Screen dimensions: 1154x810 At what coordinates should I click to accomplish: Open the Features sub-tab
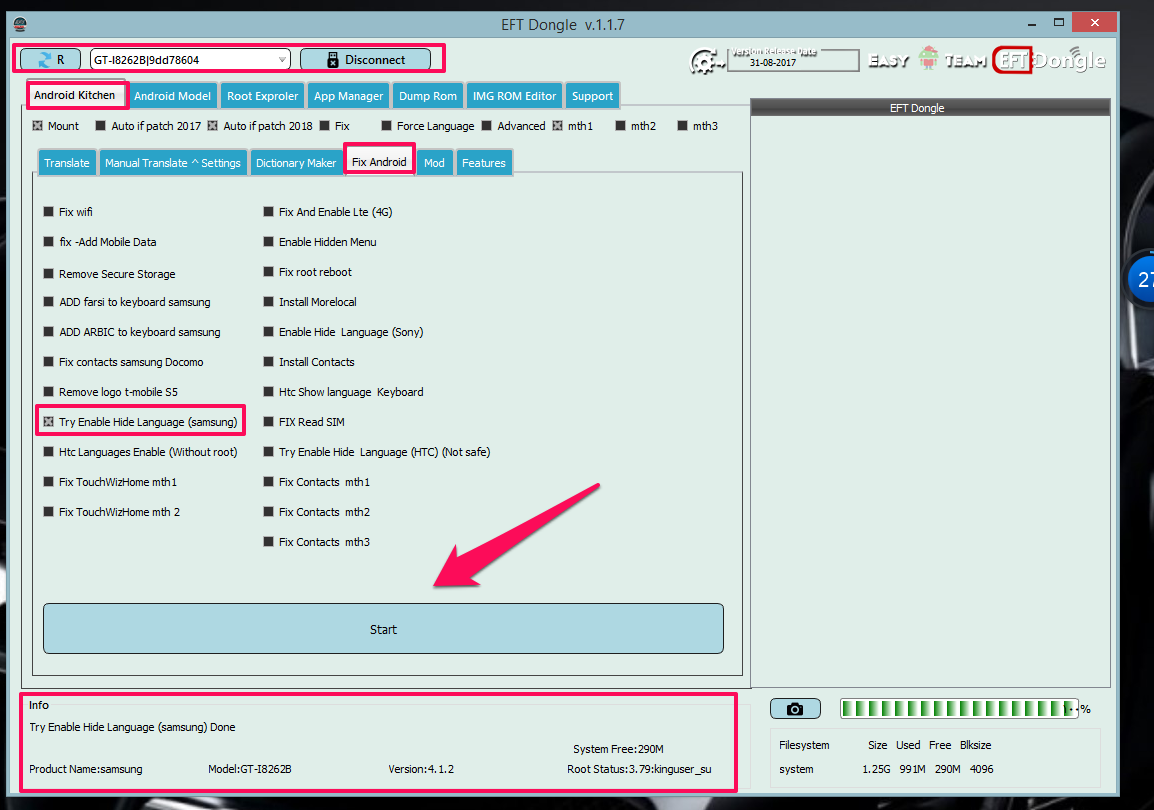click(x=484, y=163)
